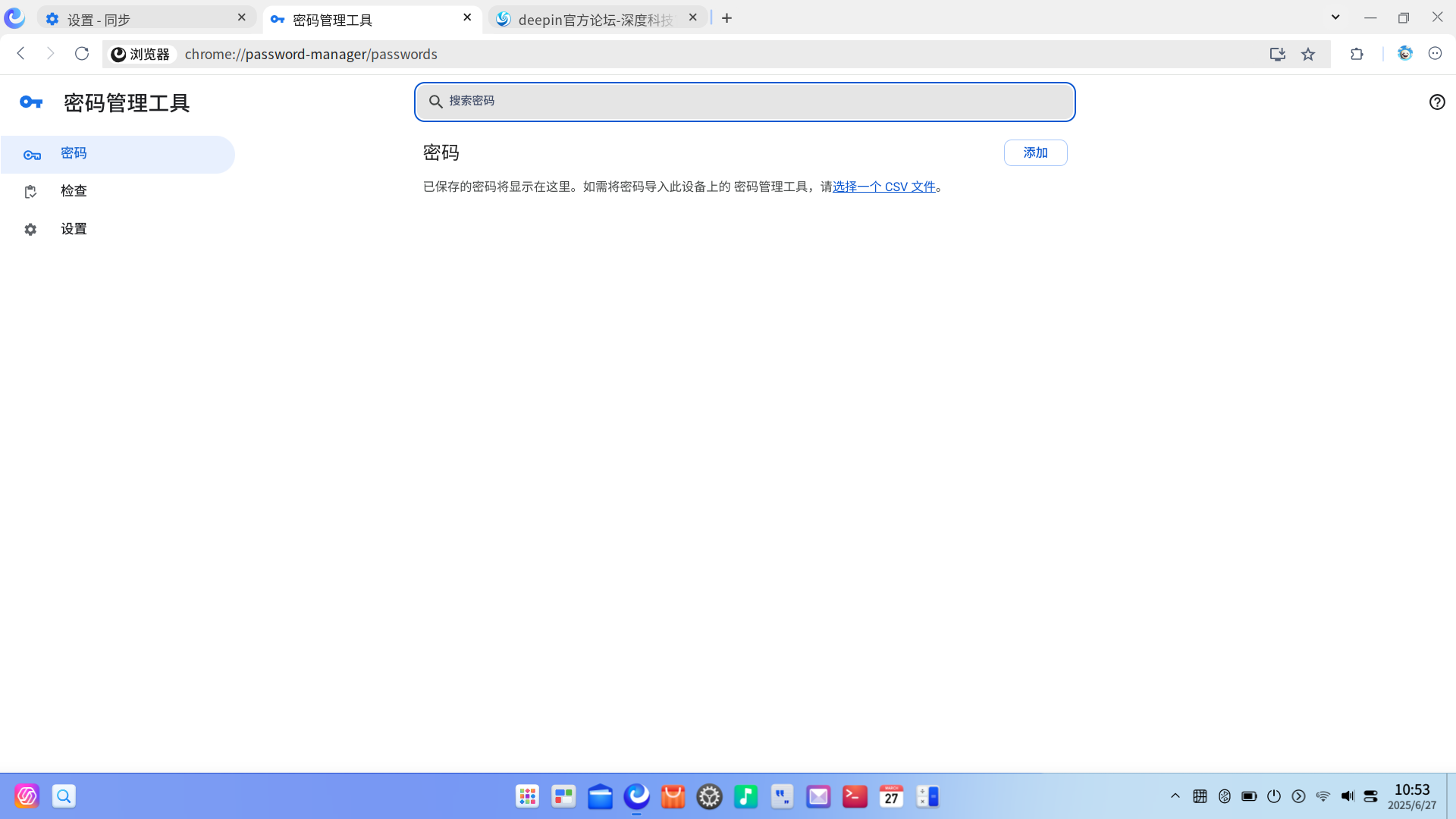Open the help icon in password manager

[1437, 102]
